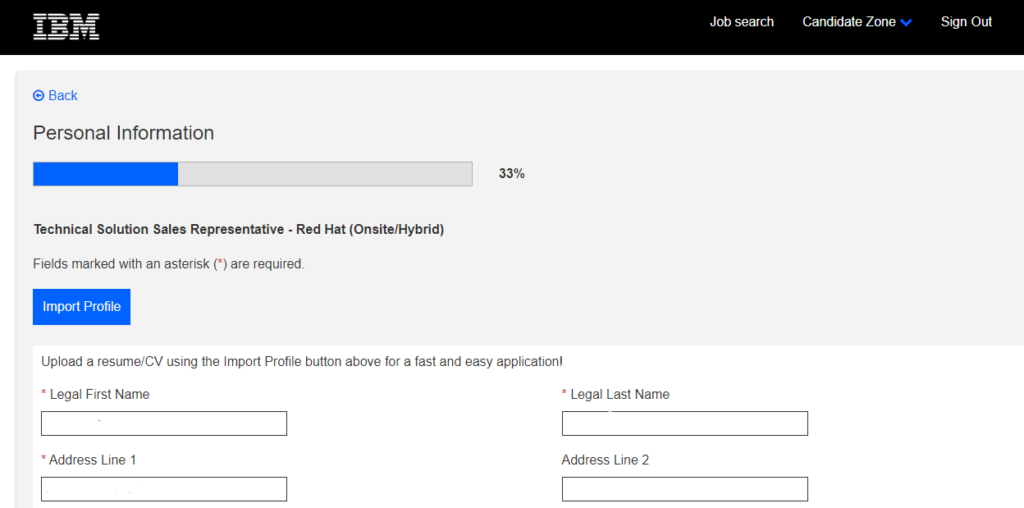
Task: Click the 'Upload a resume/CV' instruction text
Action: (x=302, y=361)
